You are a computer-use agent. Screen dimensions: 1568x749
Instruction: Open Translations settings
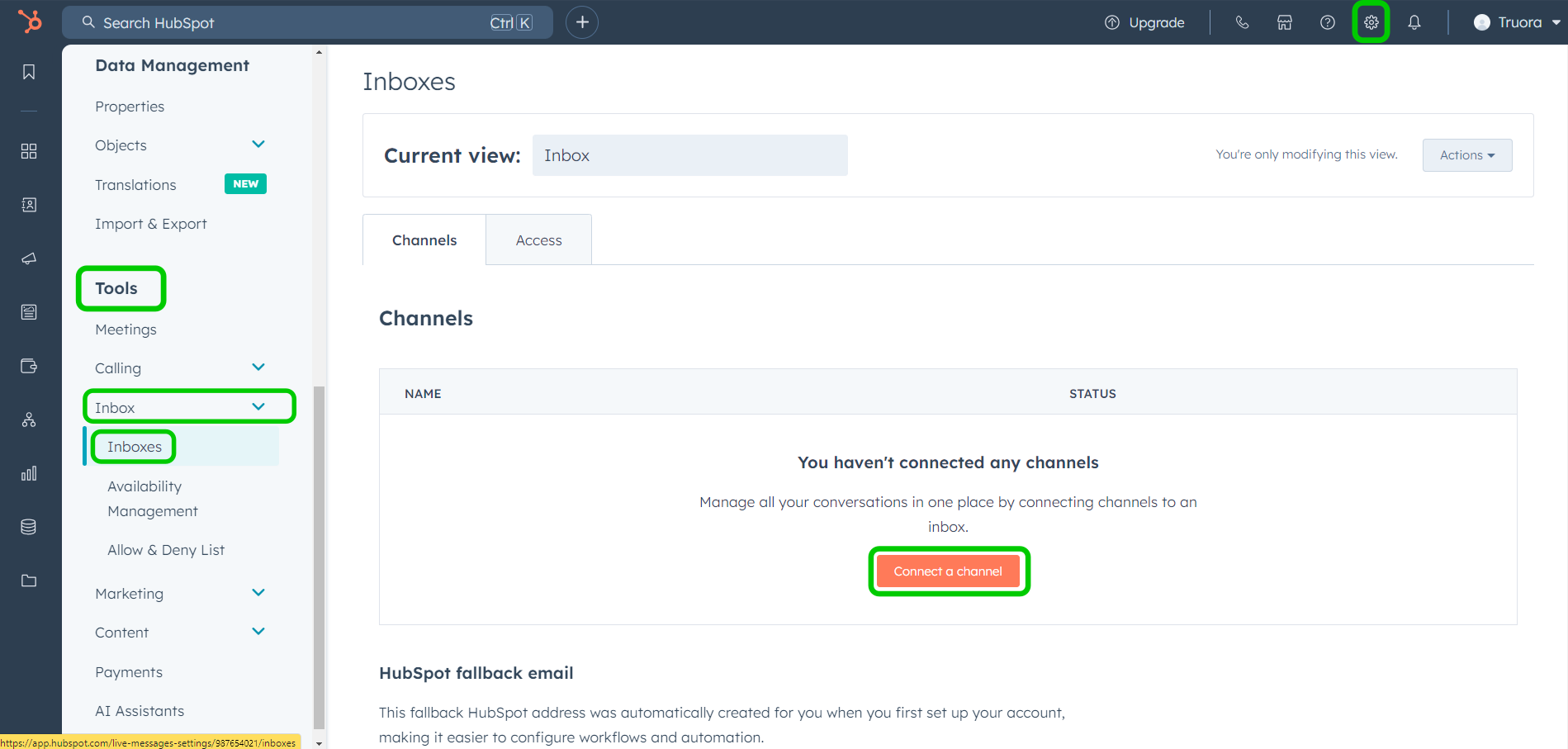pos(135,185)
